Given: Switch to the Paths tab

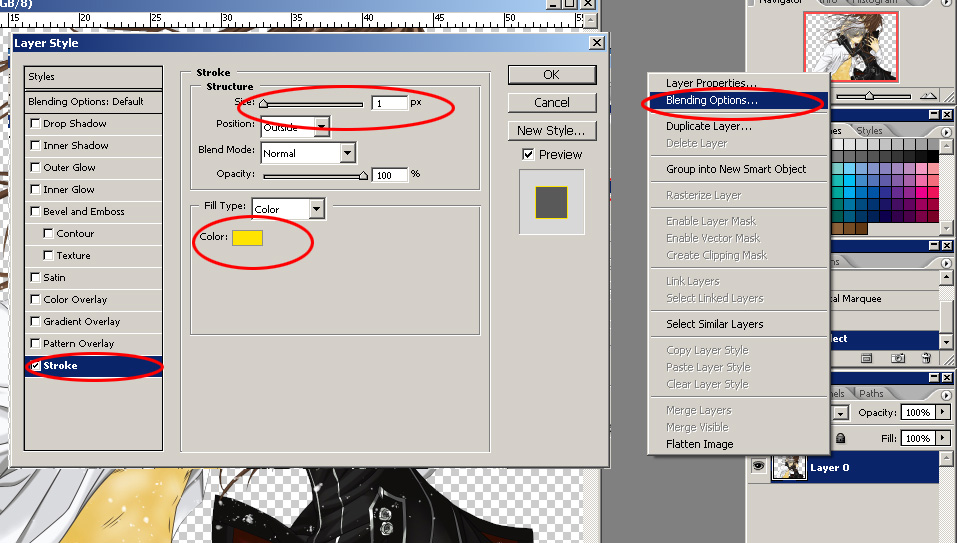Looking at the screenshot, I should pyautogui.click(x=871, y=393).
